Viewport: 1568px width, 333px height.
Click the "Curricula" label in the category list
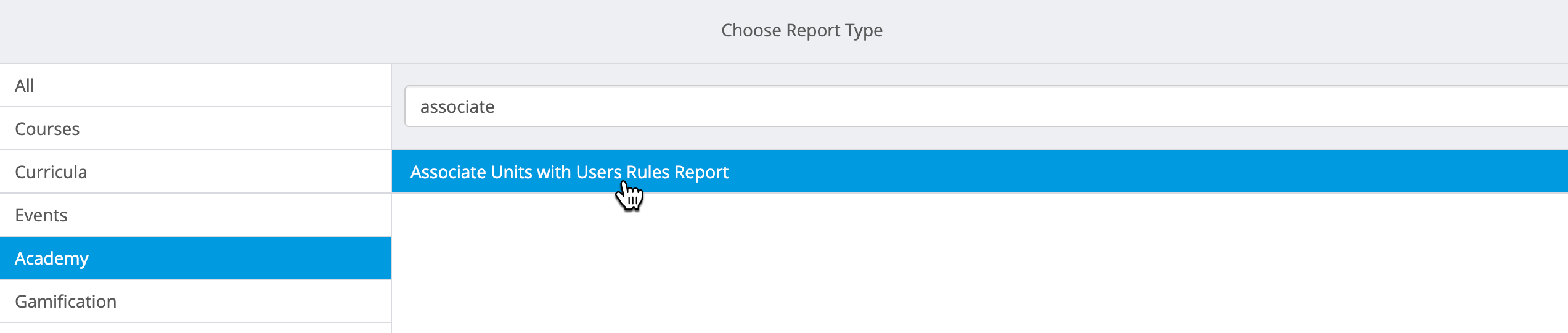tap(51, 172)
